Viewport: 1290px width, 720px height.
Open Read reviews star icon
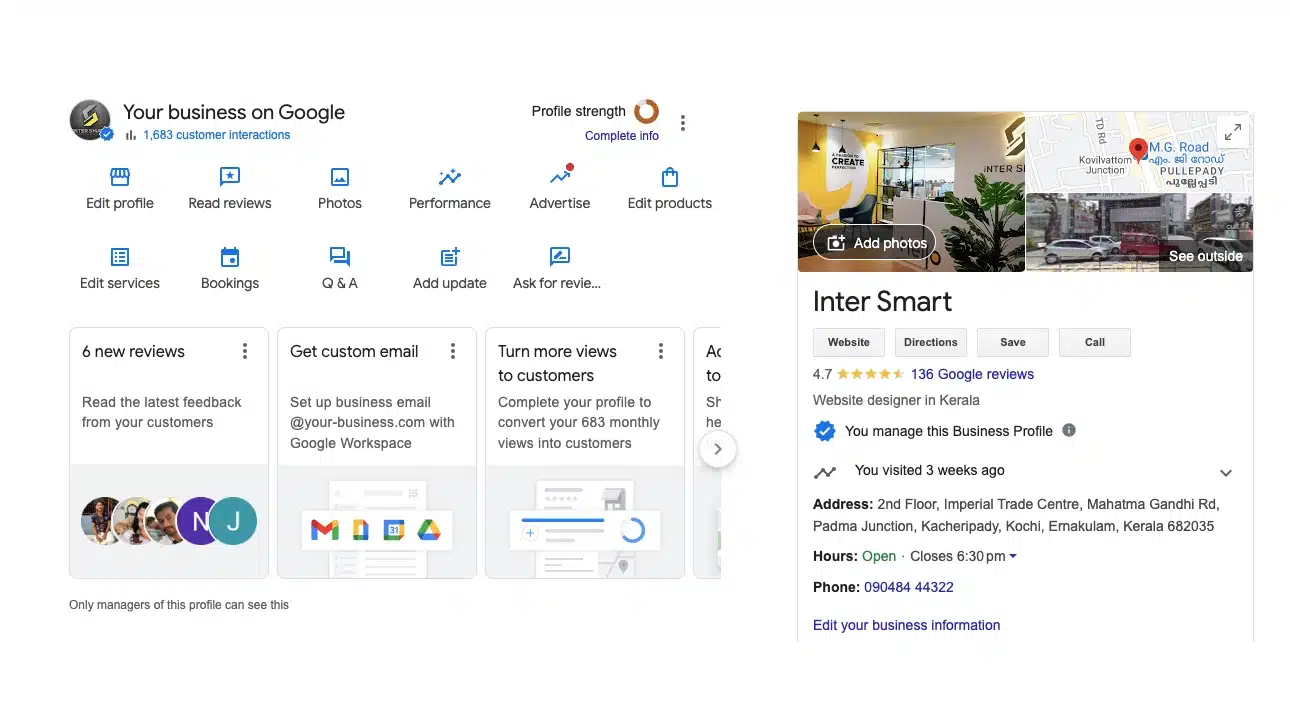pos(230,178)
